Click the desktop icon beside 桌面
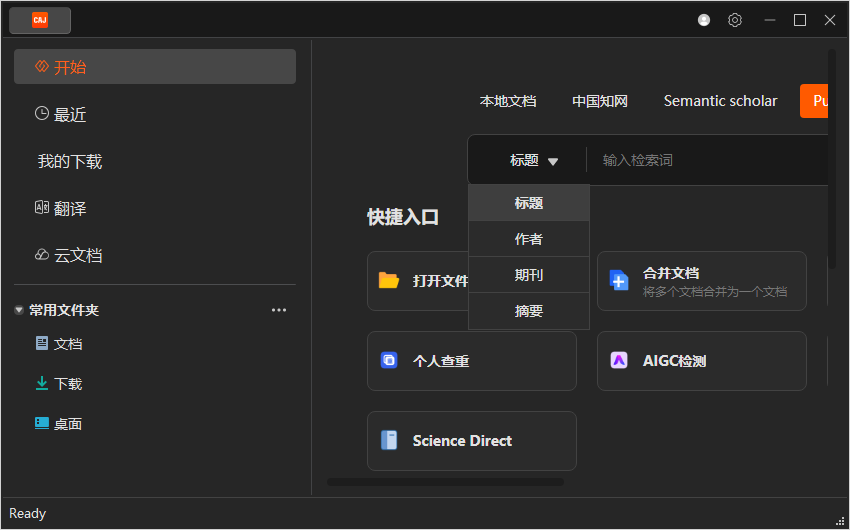The height and width of the screenshot is (530, 850). (x=42, y=423)
